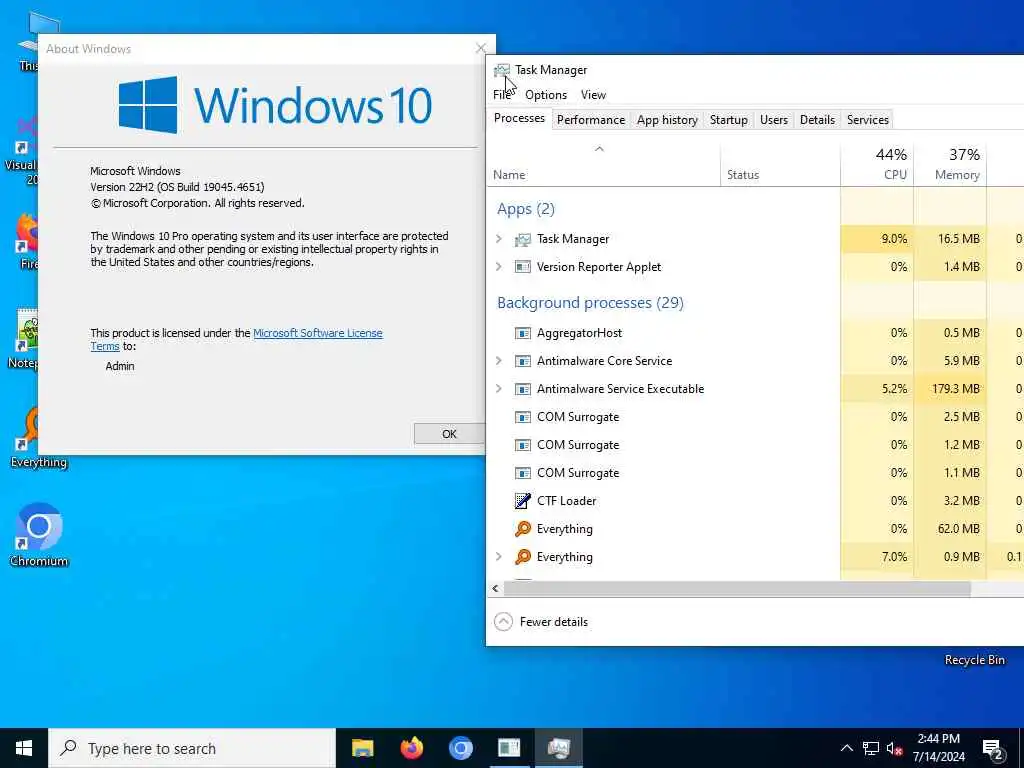Expand the Antimalware Service Executable row
The height and width of the screenshot is (768, 1024).
coord(499,389)
